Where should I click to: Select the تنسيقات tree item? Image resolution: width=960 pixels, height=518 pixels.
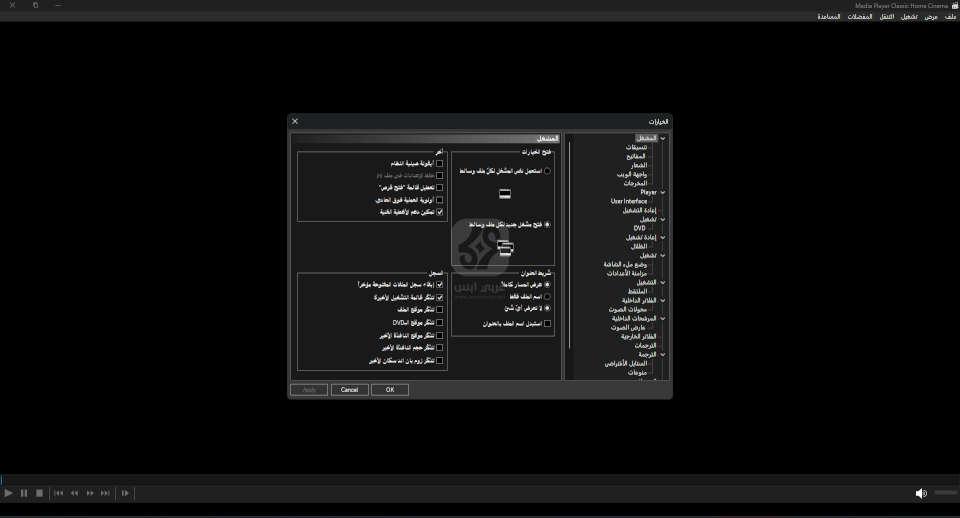(x=636, y=148)
